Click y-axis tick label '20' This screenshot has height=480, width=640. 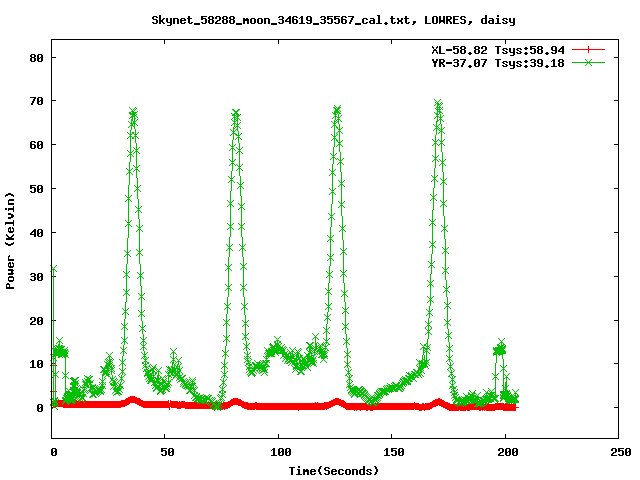click(36, 321)
